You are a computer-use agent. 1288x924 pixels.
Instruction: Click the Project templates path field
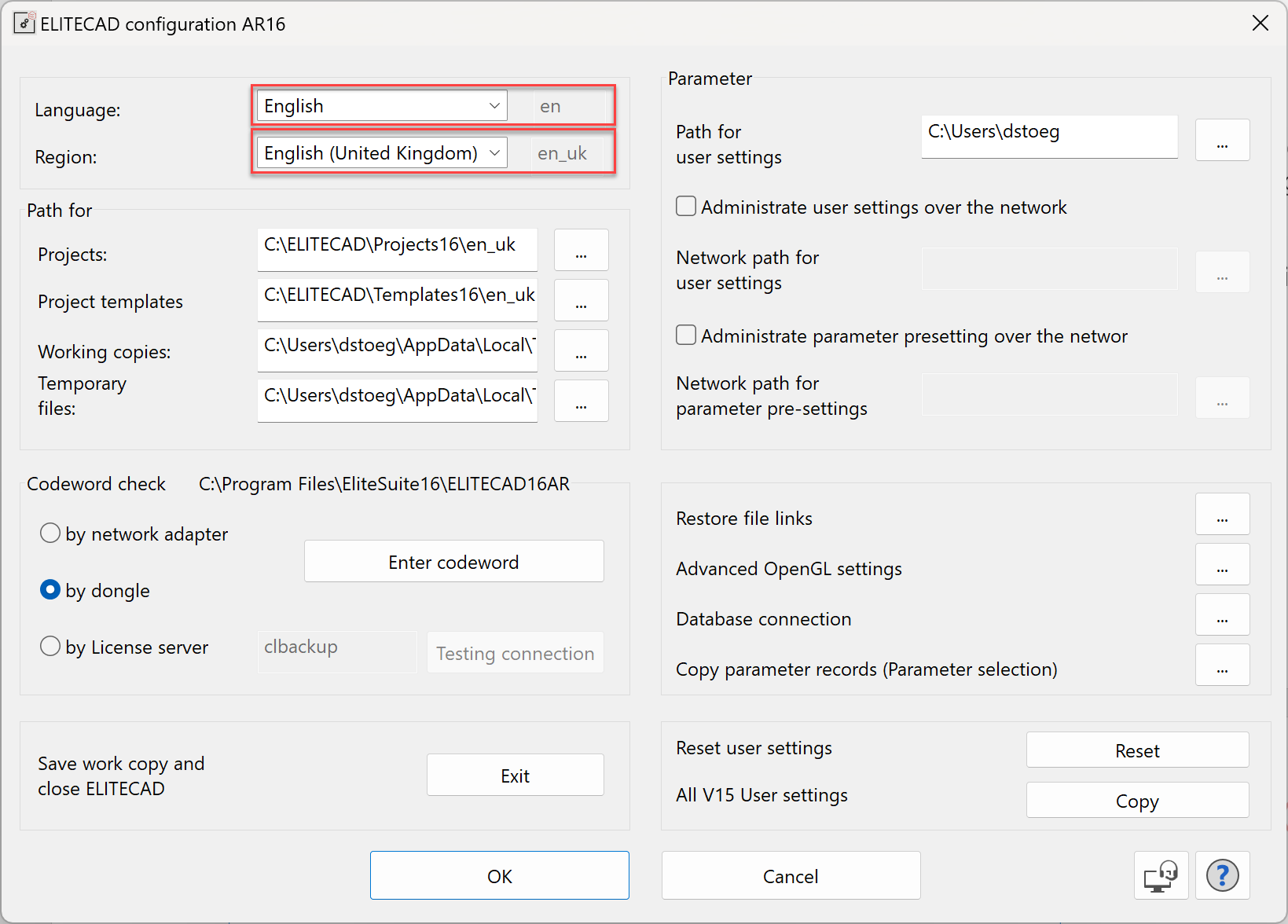click(398, 300)
